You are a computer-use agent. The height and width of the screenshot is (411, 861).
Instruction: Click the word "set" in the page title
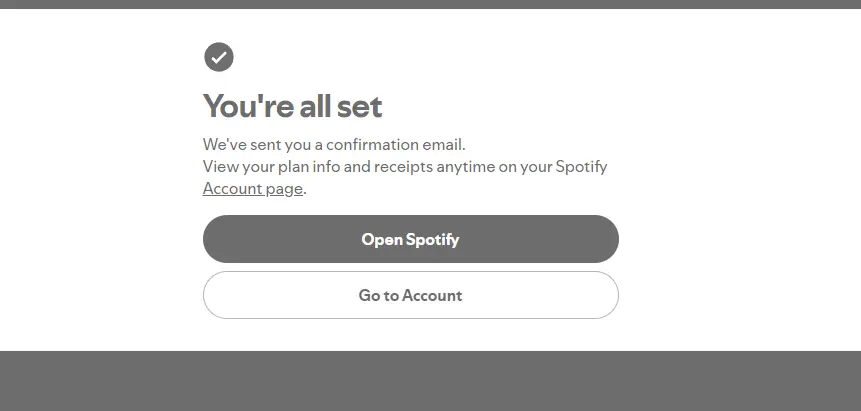click(x=359, y=106)
